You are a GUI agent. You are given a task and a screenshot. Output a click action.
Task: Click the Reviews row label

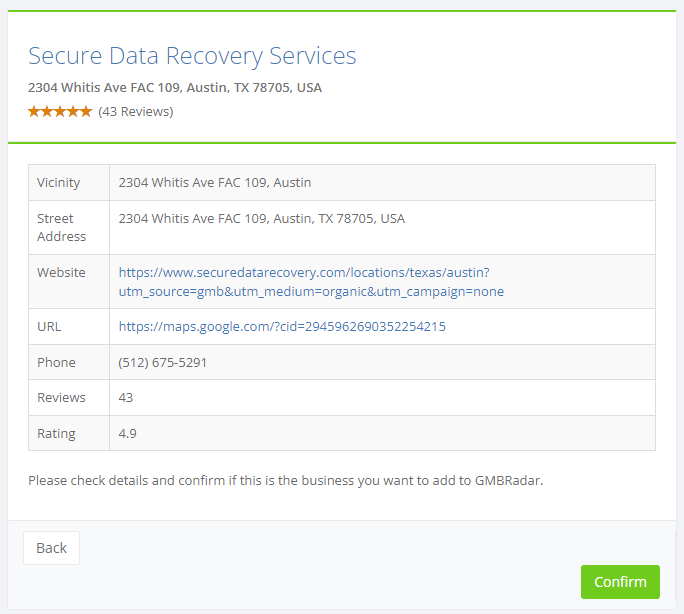pos(61,398)
